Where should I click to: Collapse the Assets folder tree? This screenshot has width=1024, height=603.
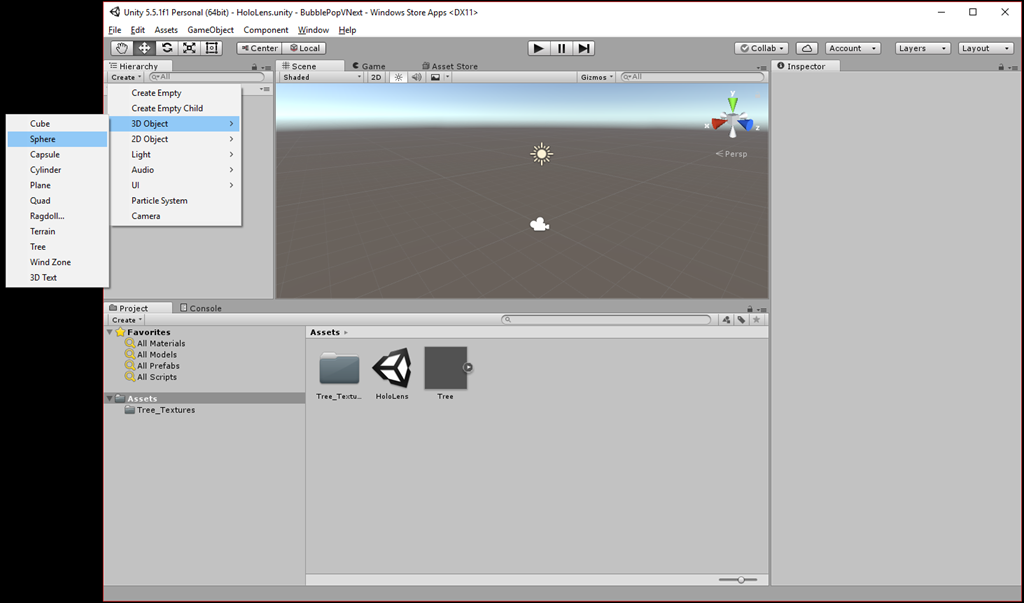(x=110, y=399)
